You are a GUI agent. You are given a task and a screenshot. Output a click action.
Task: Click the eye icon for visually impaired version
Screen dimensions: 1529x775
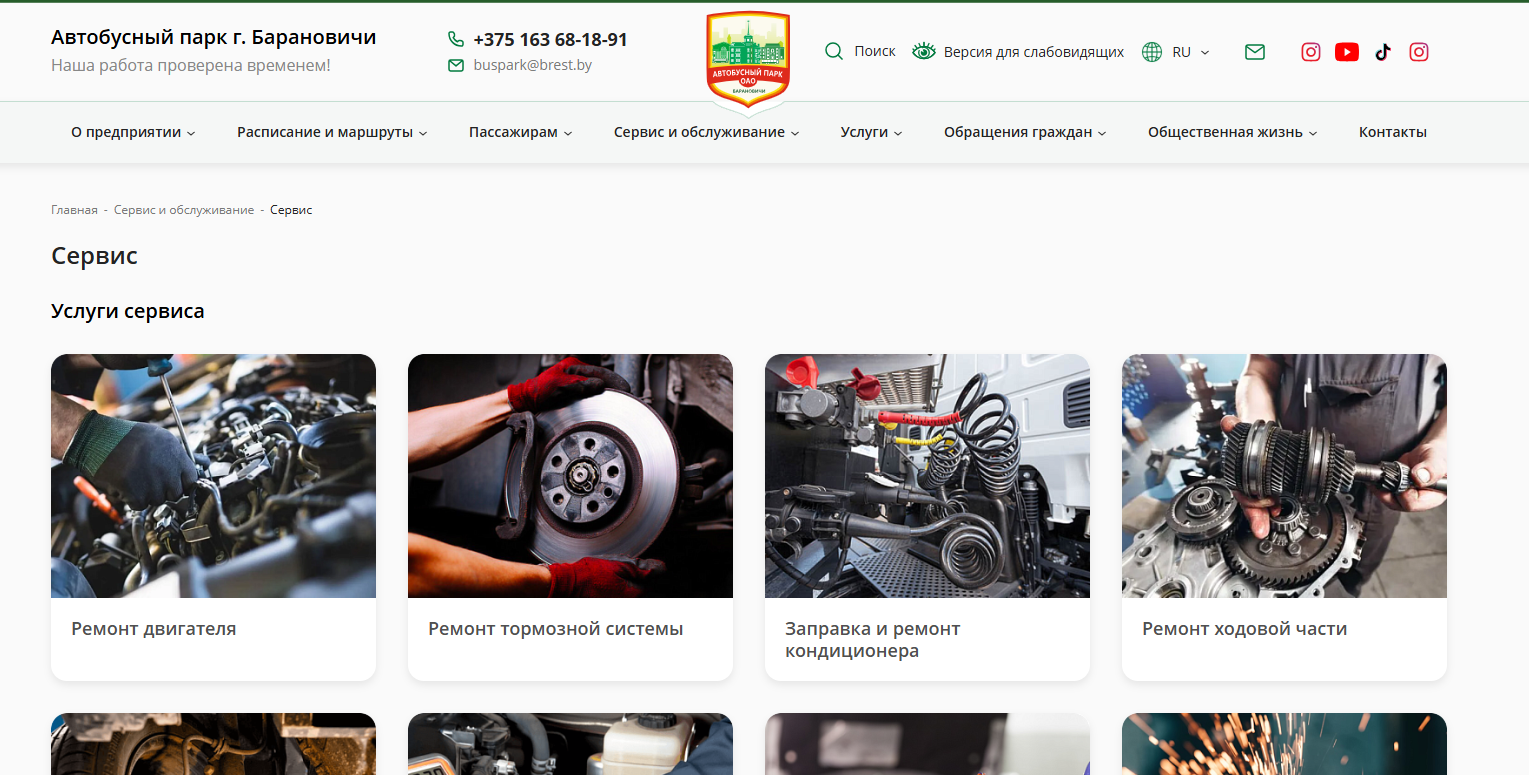tap(924, 51)
